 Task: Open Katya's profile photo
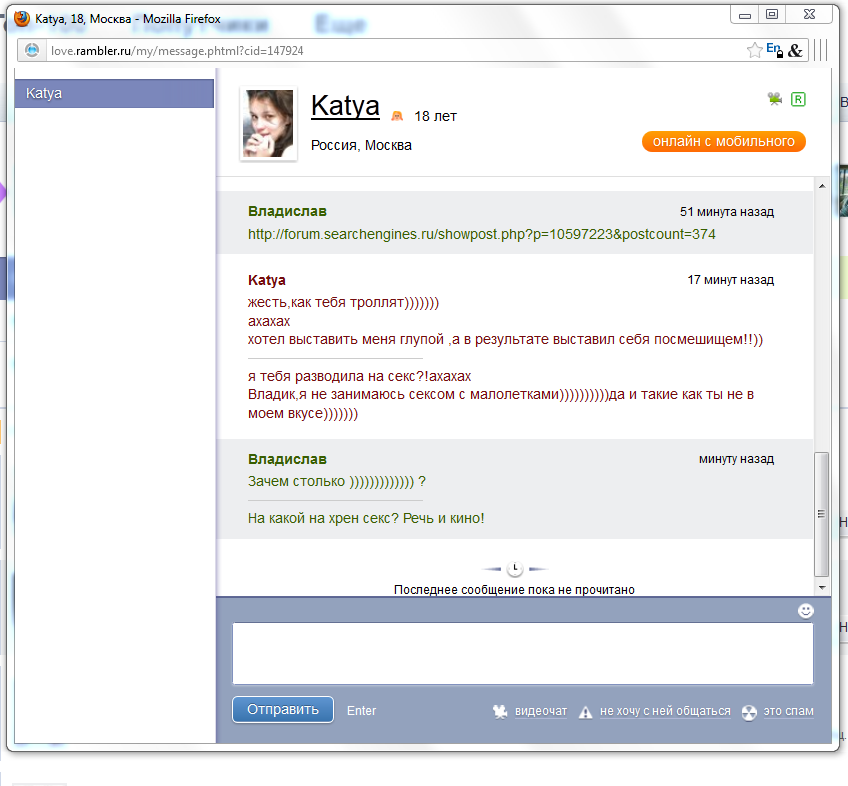pos(268,124)
